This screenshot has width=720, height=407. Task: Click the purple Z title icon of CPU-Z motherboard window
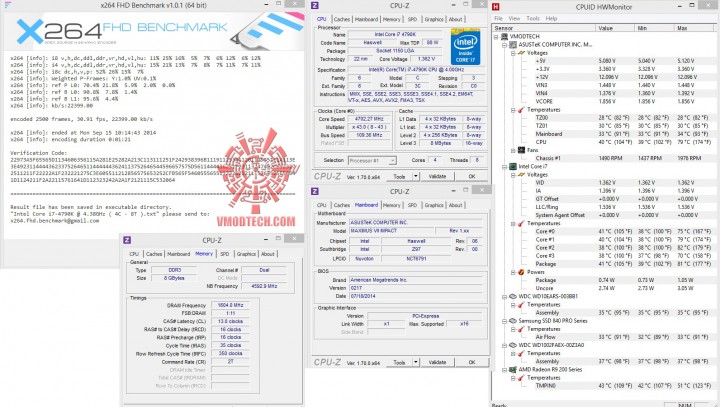pos(315,191)
